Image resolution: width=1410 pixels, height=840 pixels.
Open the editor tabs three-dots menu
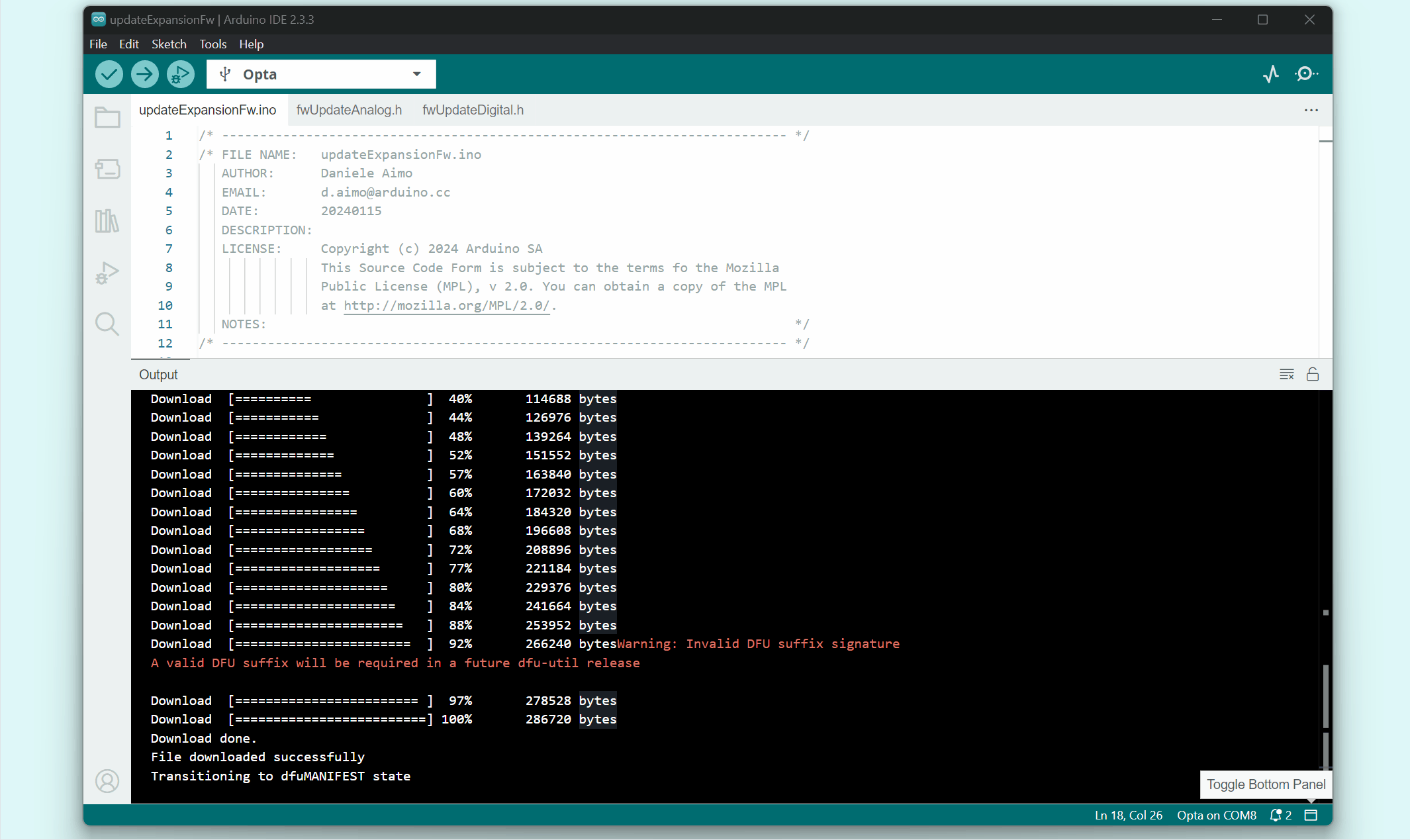click(1311, 111)
